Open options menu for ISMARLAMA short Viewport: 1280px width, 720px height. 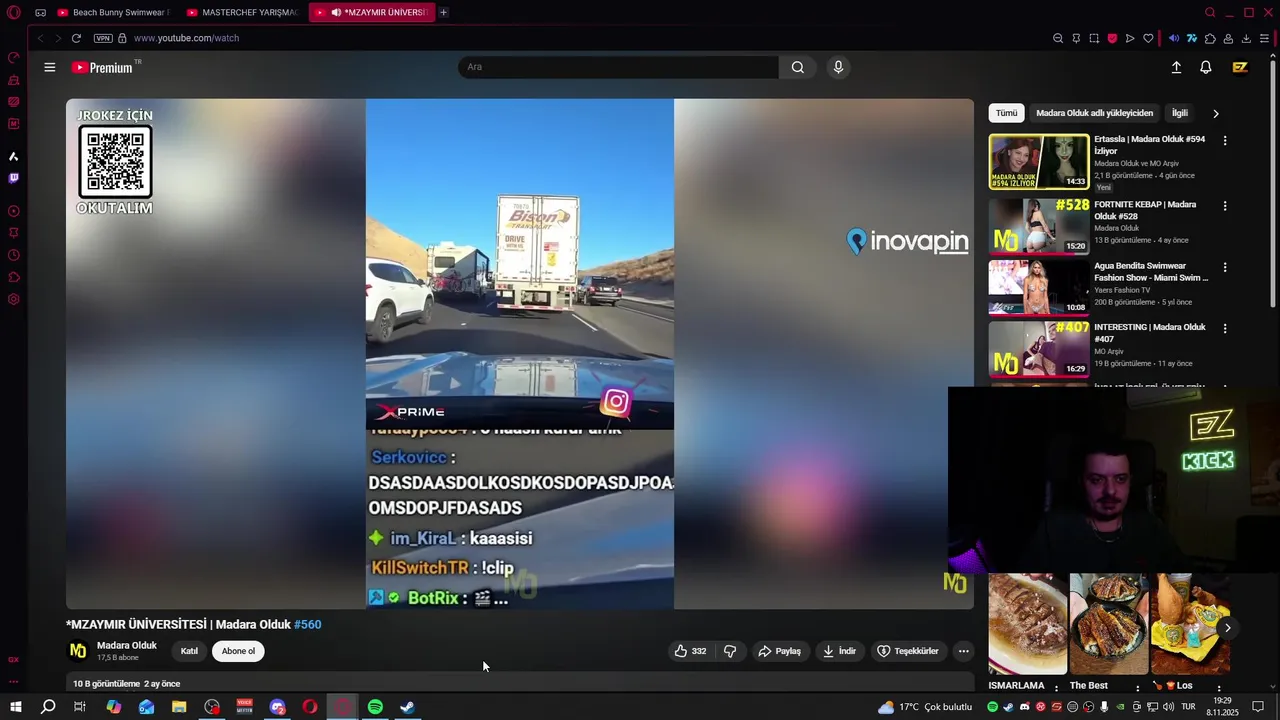tap(1056, 688)
